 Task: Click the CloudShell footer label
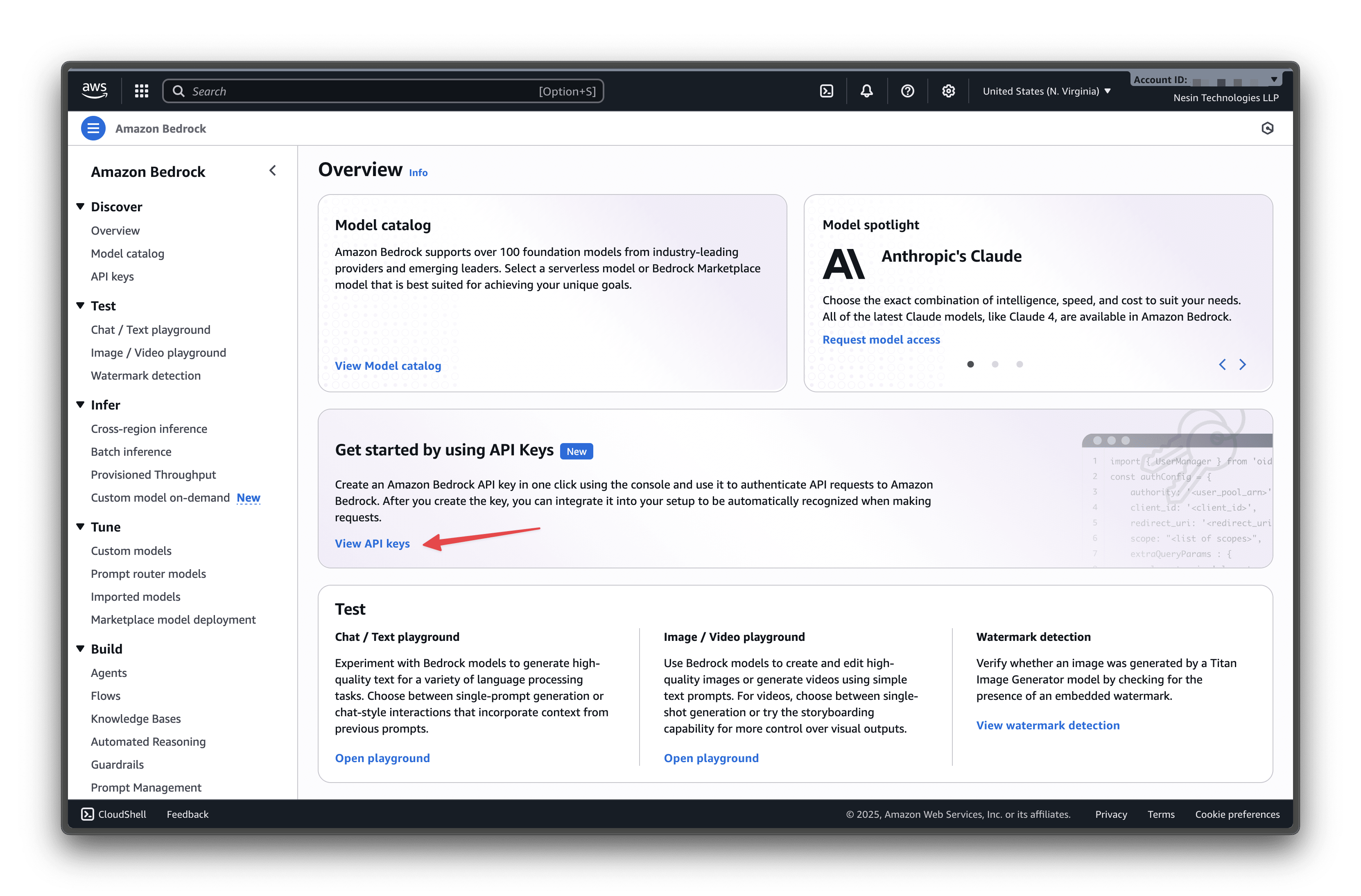pyautogui.click(x=122, y=814)
